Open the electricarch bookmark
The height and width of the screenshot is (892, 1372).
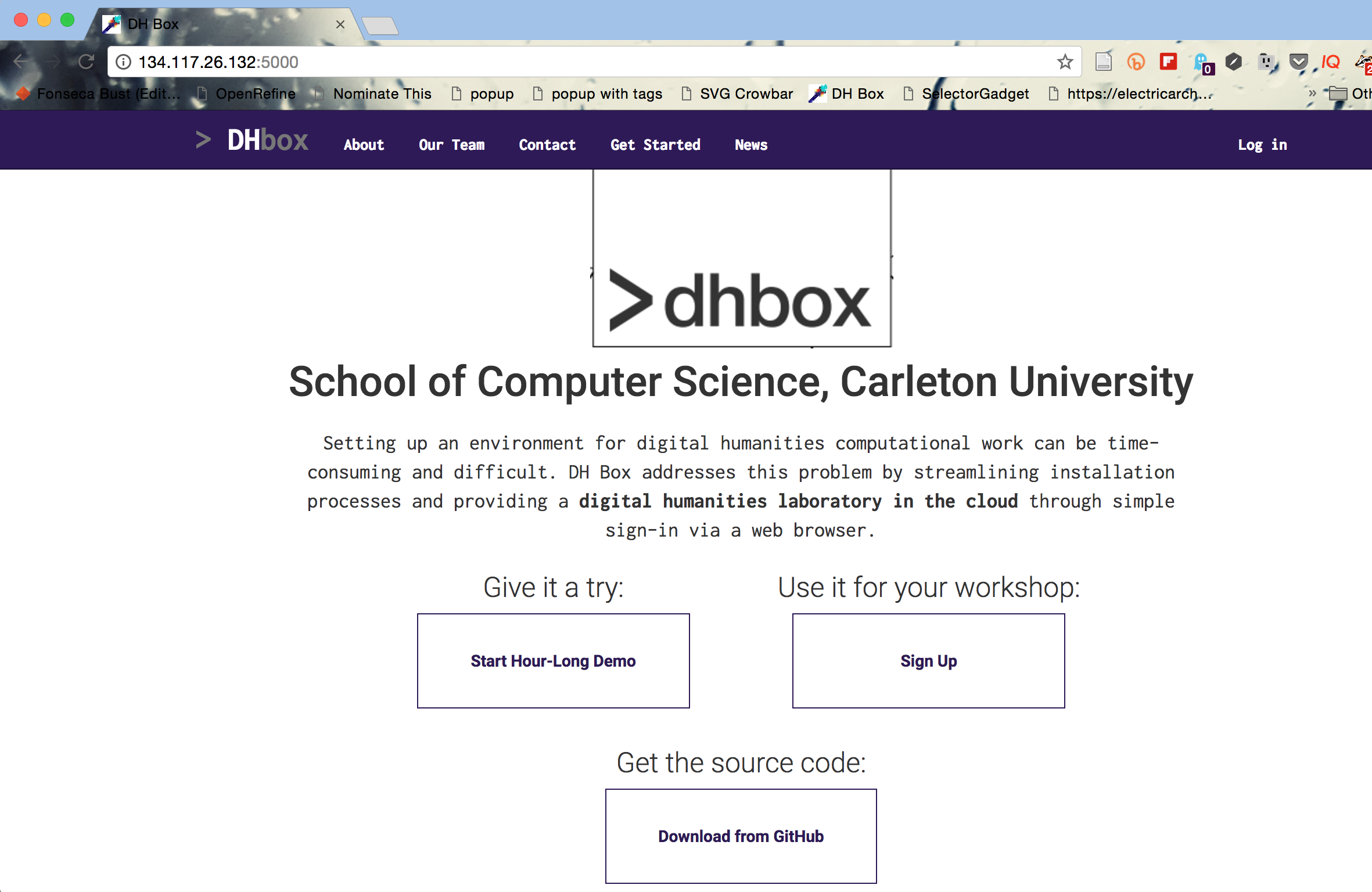coord(1130,93)
